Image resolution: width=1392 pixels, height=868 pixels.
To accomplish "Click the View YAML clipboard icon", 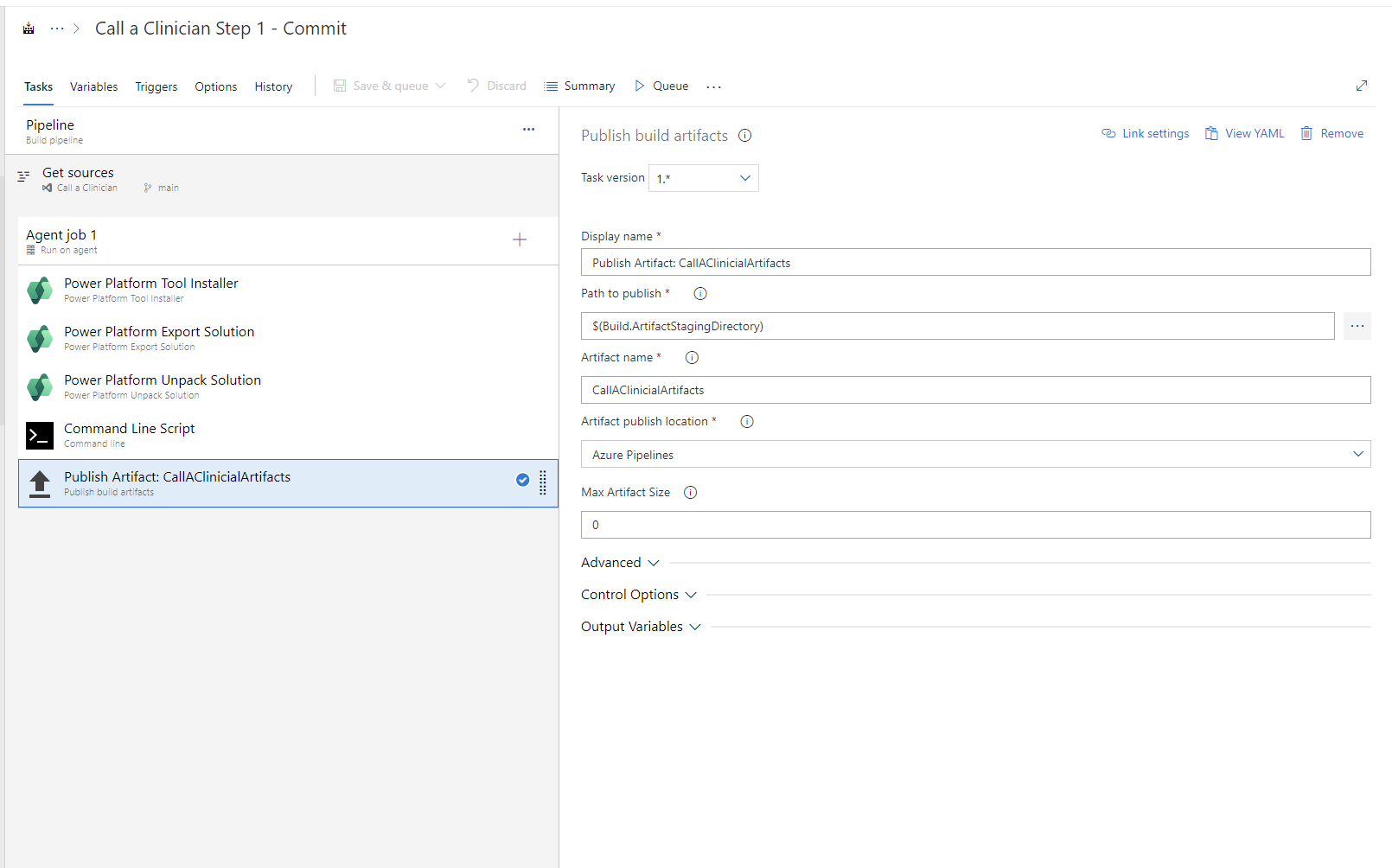I will coord(1211,133).
